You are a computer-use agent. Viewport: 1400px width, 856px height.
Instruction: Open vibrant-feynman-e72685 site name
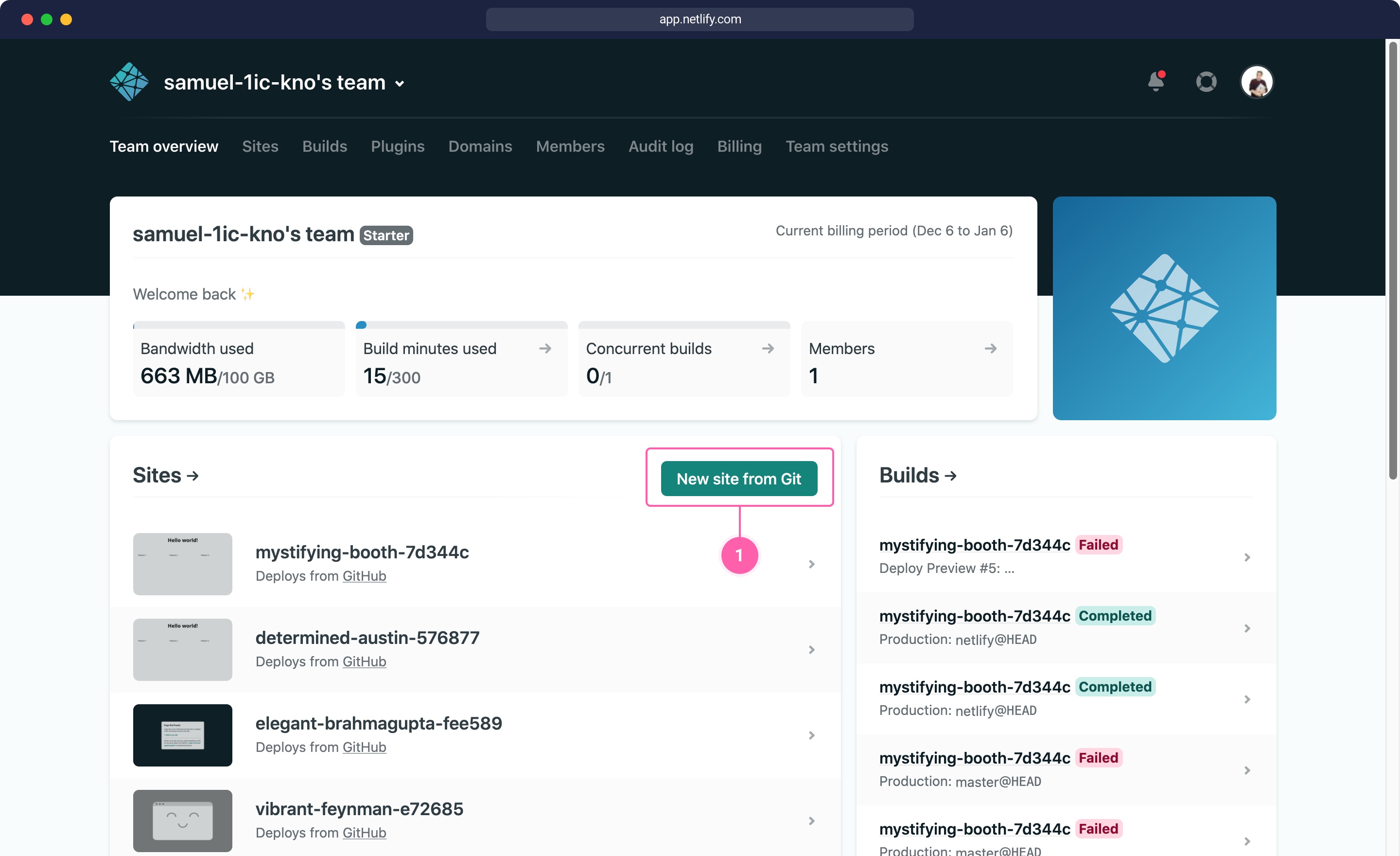pyautogui.click(x=359, y=809)
